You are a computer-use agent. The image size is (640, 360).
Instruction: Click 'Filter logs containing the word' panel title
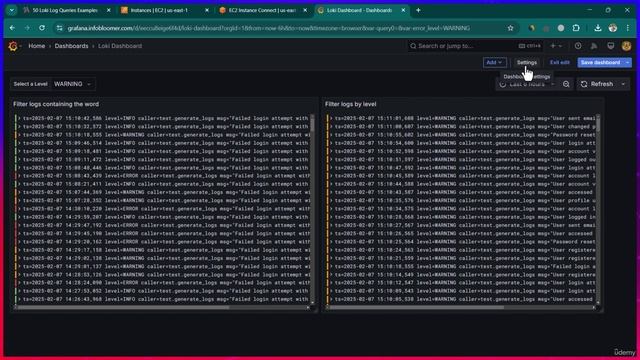click(56, 104)
